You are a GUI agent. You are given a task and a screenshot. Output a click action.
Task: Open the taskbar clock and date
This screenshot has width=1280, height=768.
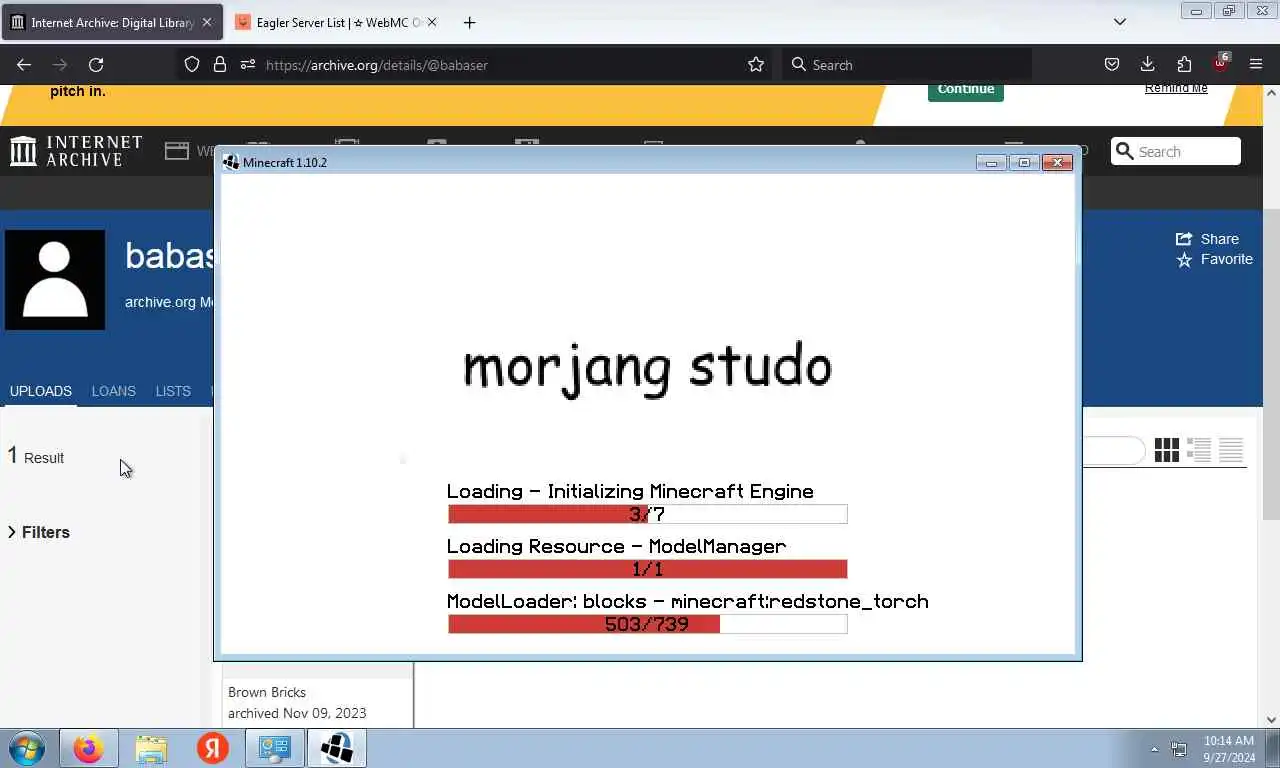1229,749
